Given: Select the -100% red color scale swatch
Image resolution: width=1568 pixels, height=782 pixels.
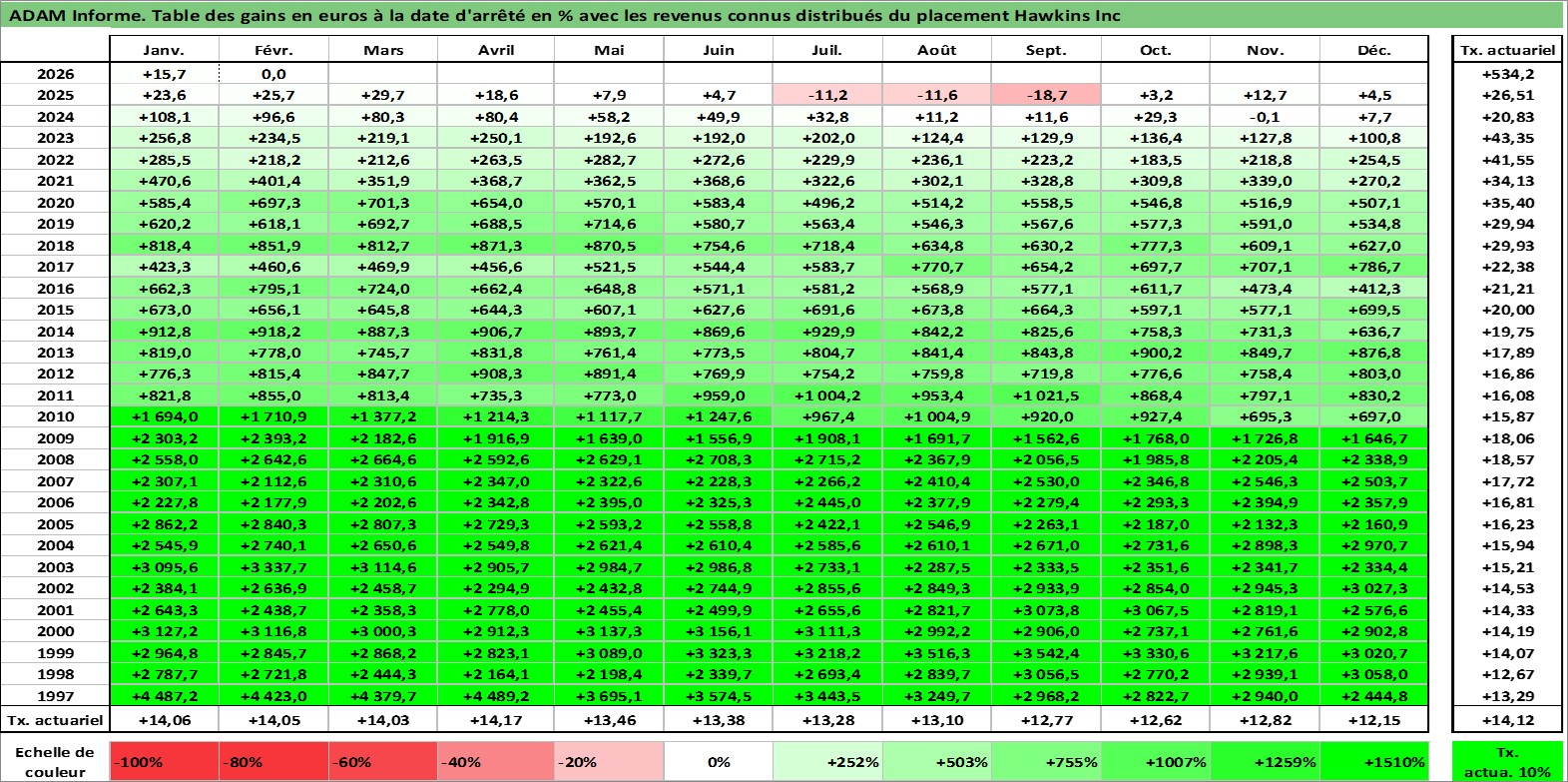Looking at the screenshot, I should [x=164, y=761].
